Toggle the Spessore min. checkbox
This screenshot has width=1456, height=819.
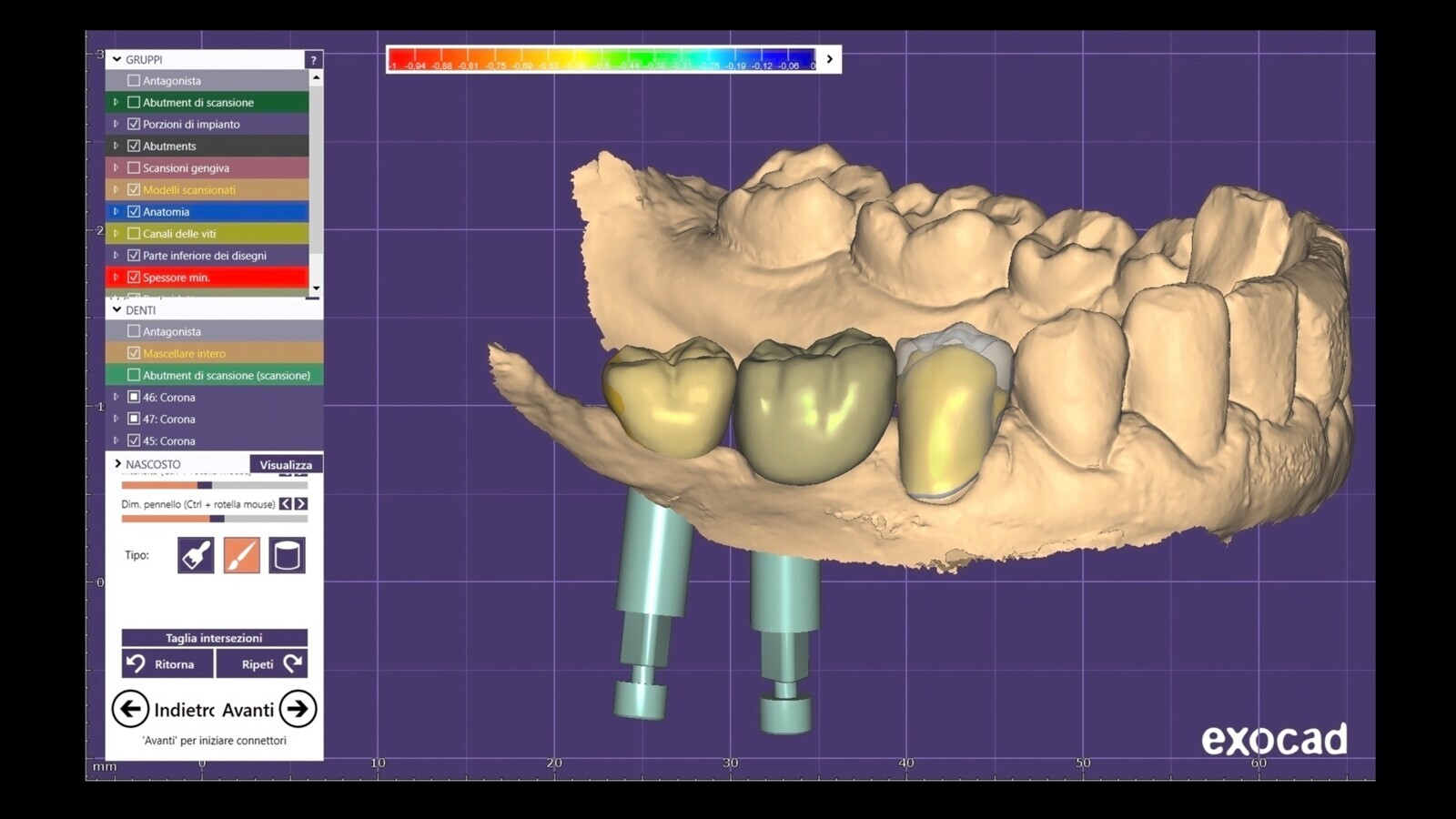[x=134, y=278]
